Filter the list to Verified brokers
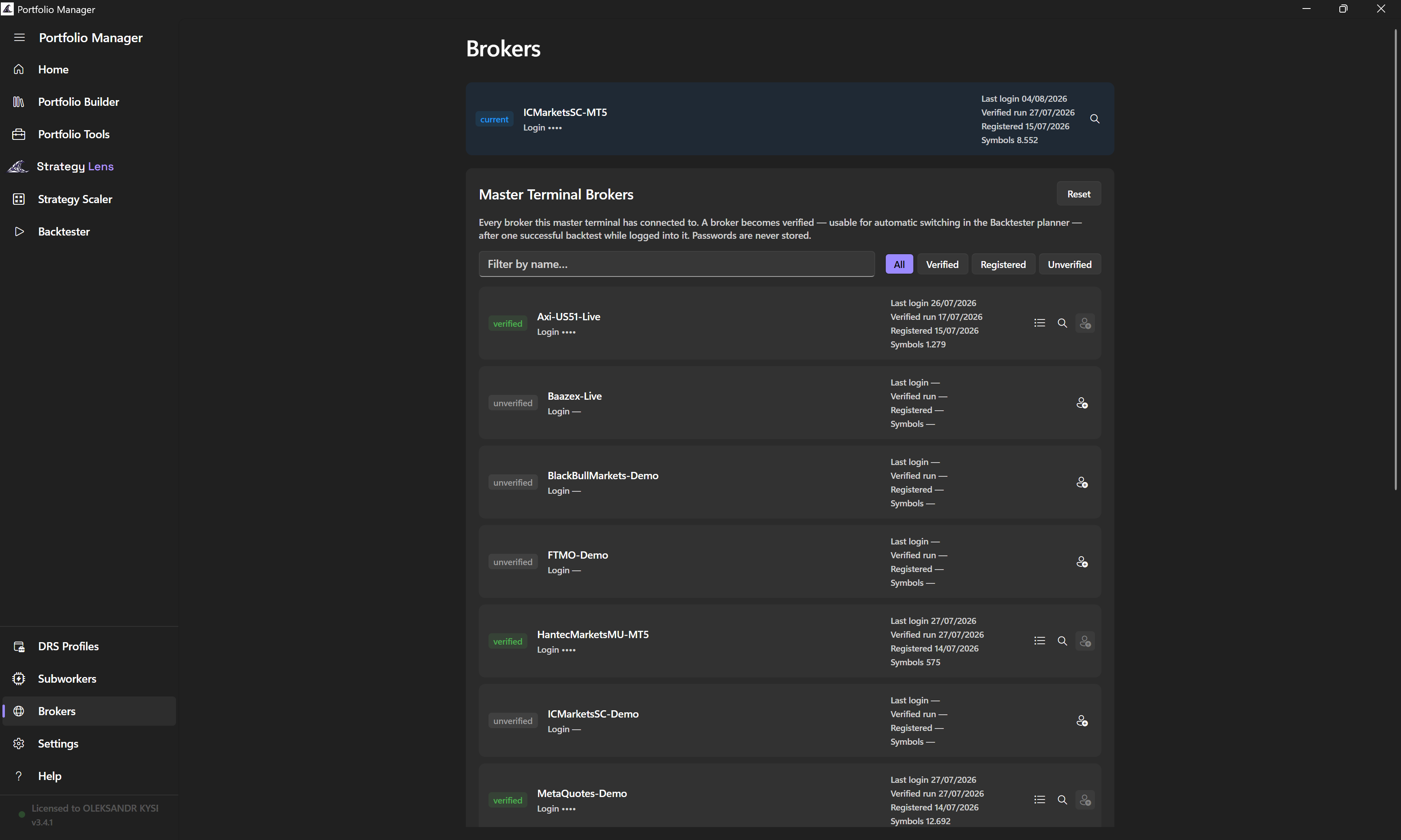Image resolution: width=1401 pixels, height=840 pixels. (942, 264)
